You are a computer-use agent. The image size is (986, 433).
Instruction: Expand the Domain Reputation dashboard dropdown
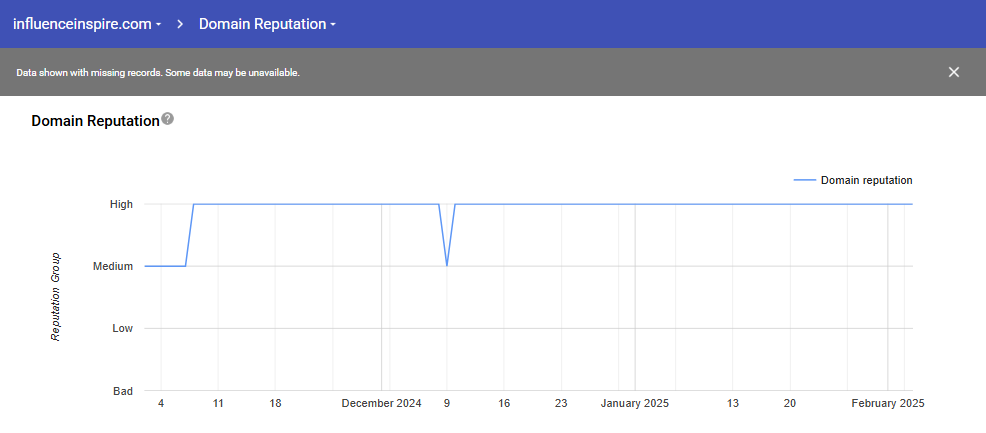[267, 24]
